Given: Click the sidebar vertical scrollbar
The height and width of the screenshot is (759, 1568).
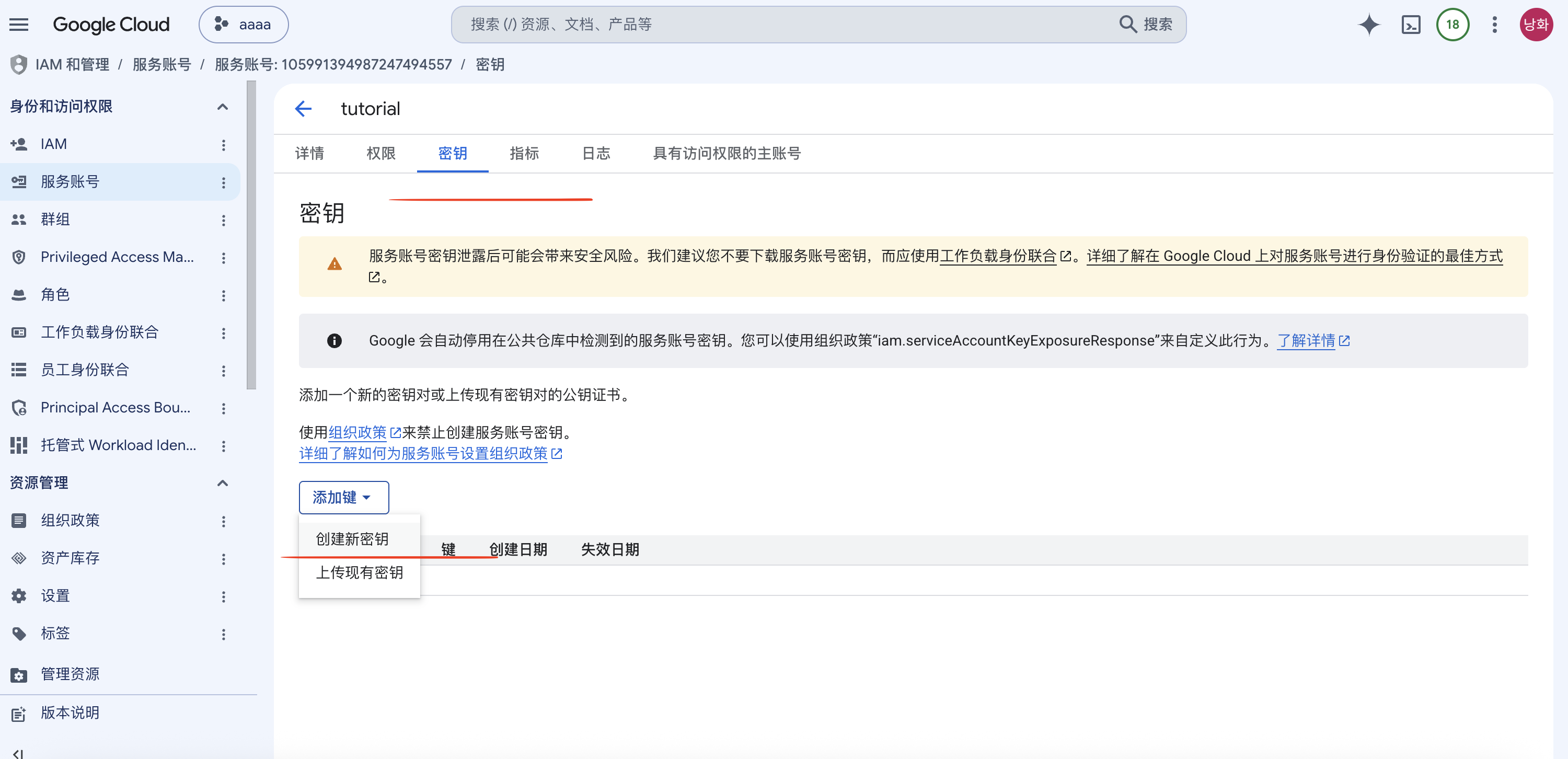Looking at the screenshot, I should coord(251,235).
